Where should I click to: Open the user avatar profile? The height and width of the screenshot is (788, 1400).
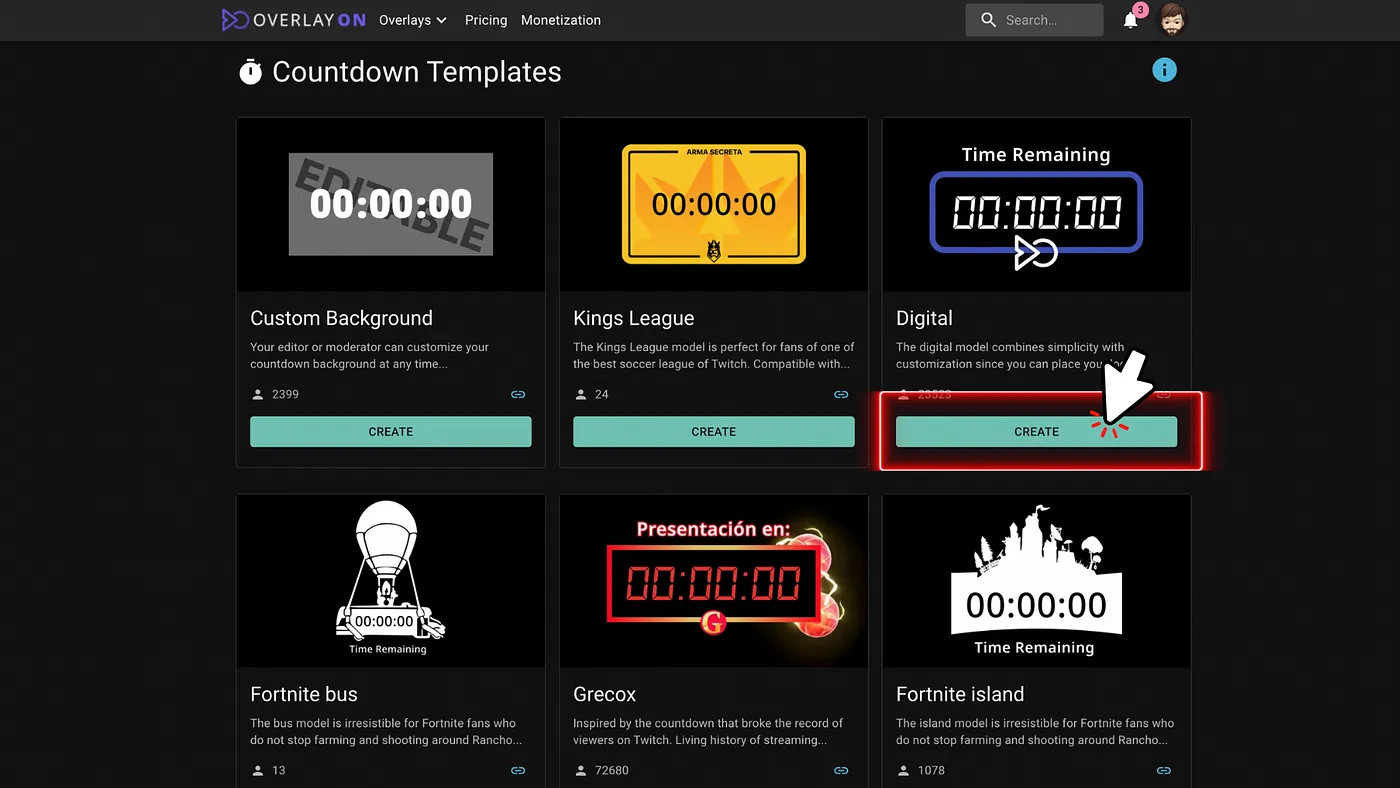(x=1171, y=20)
